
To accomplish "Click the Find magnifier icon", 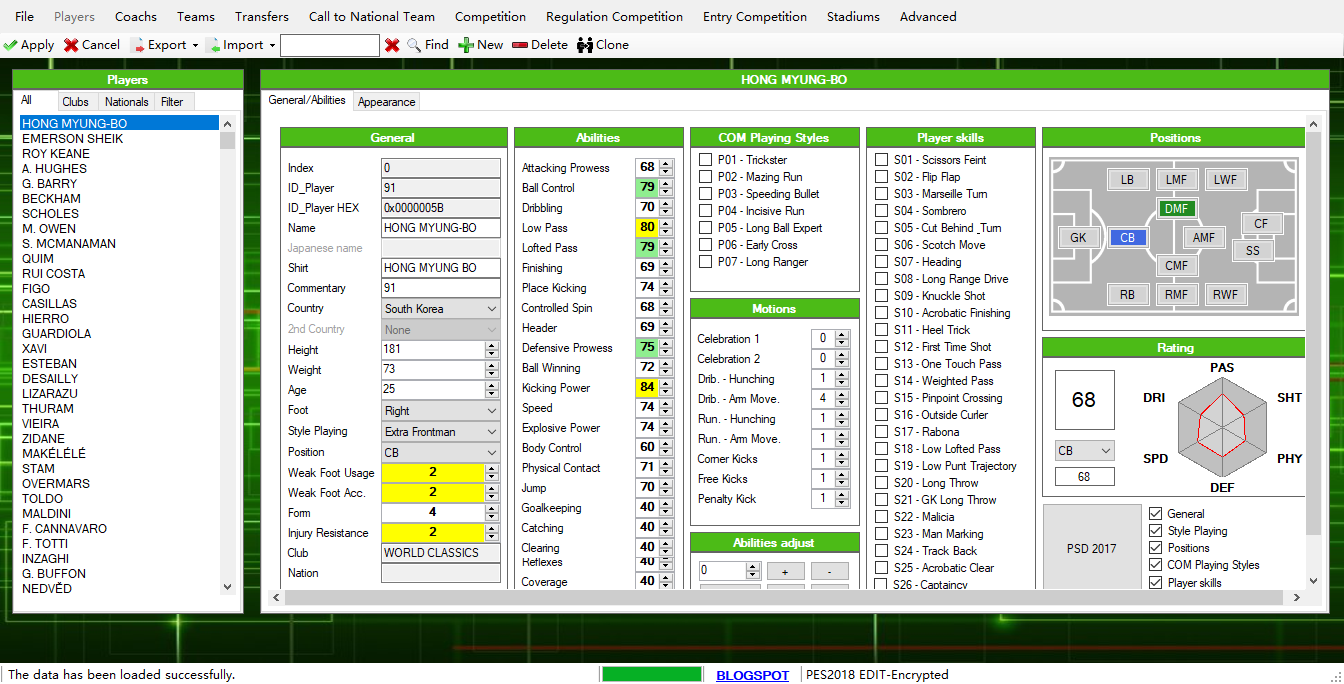I will 414,45.
